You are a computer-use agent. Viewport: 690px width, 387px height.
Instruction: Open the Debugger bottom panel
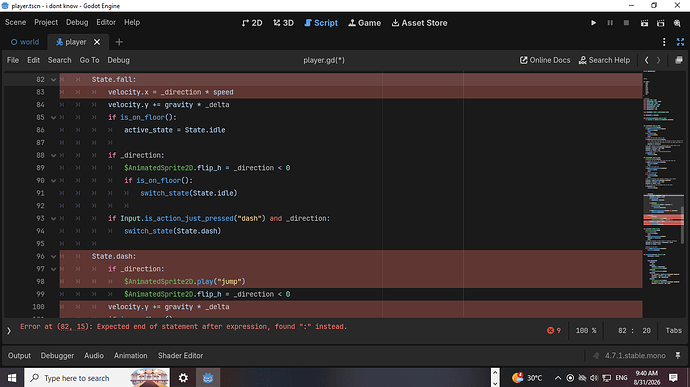point(57,356)
